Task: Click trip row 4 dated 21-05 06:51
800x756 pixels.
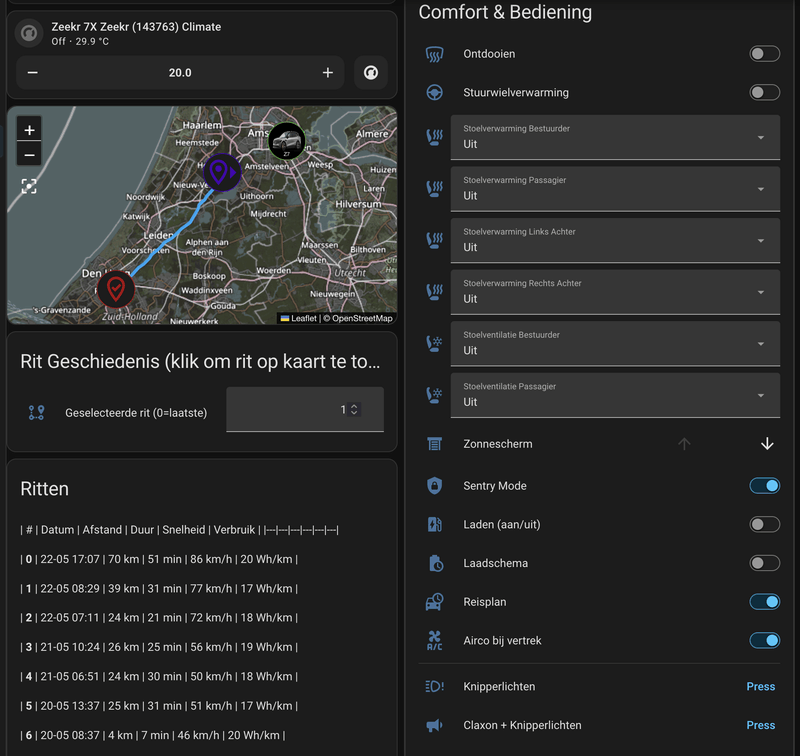Action: pyautogui.click(x=159, y=676)
